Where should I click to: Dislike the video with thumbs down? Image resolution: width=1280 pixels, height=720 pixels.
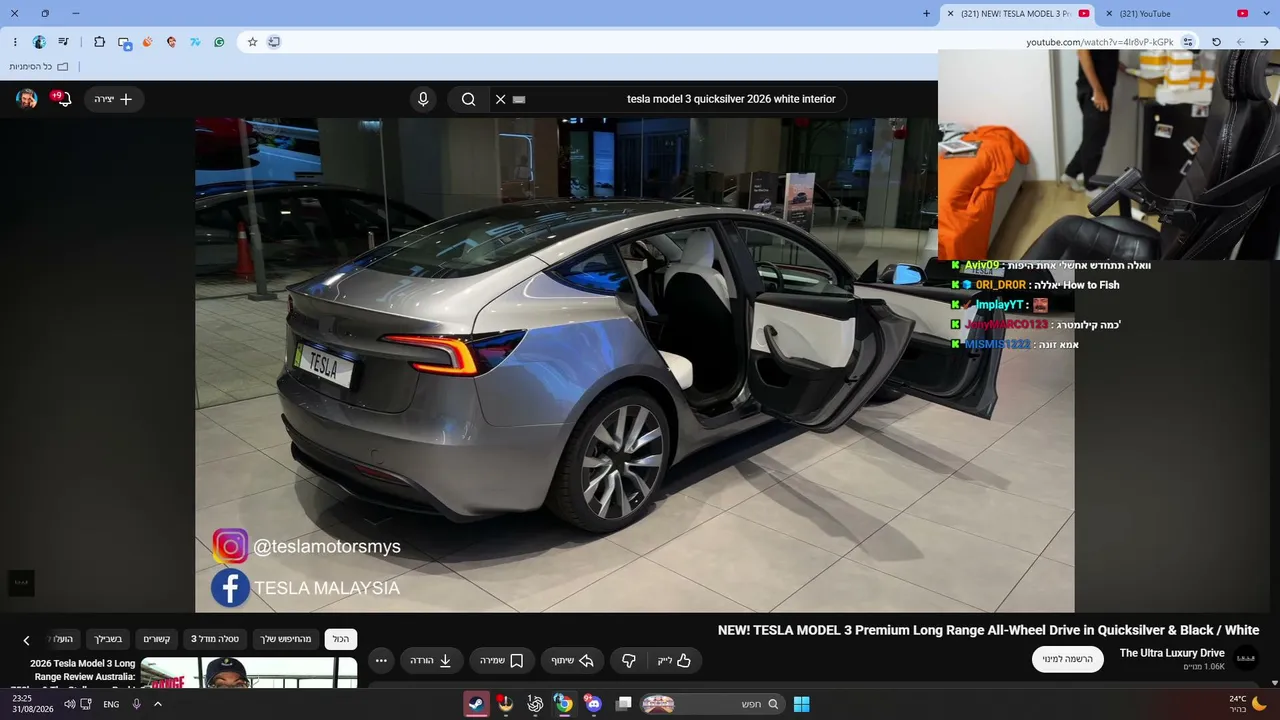[x=629, y=660]
